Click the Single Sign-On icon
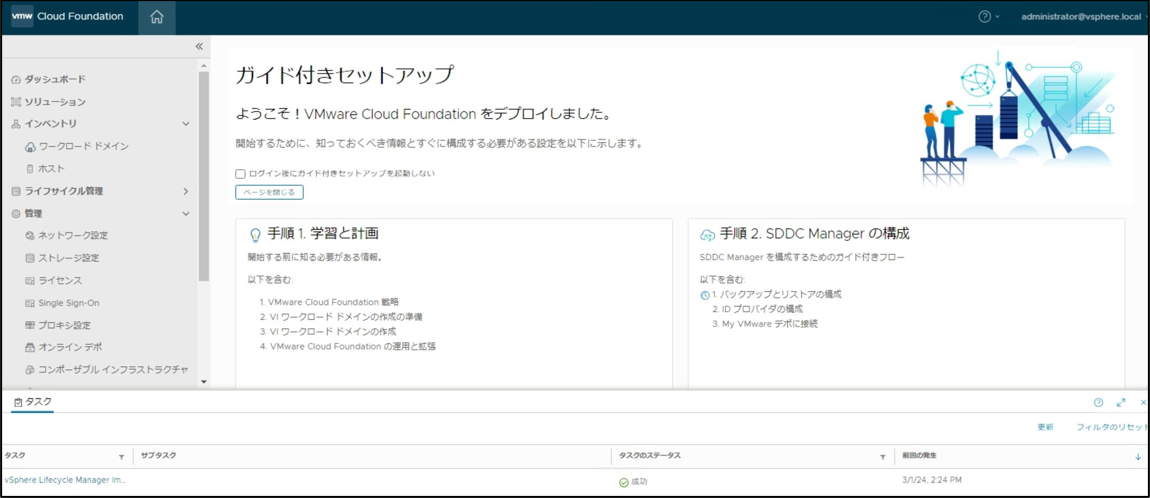 tap(30, 303)
